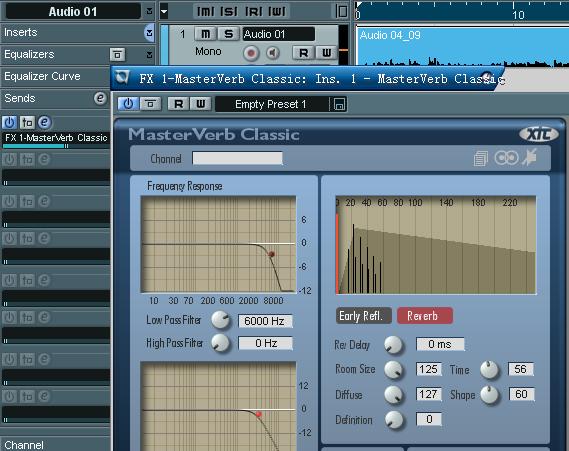Select the Audio 04_09 audio clip
Image resolution: width=569 pixels, height=451 pixels.
(x=462, y=46)
